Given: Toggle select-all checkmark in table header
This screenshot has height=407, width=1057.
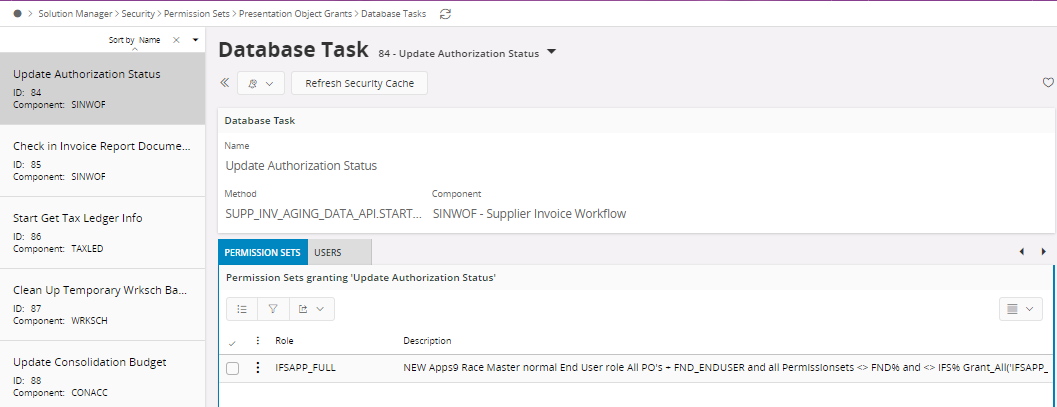Looking at the screenshot, I should pyautogui.click(x=232, y=342).
